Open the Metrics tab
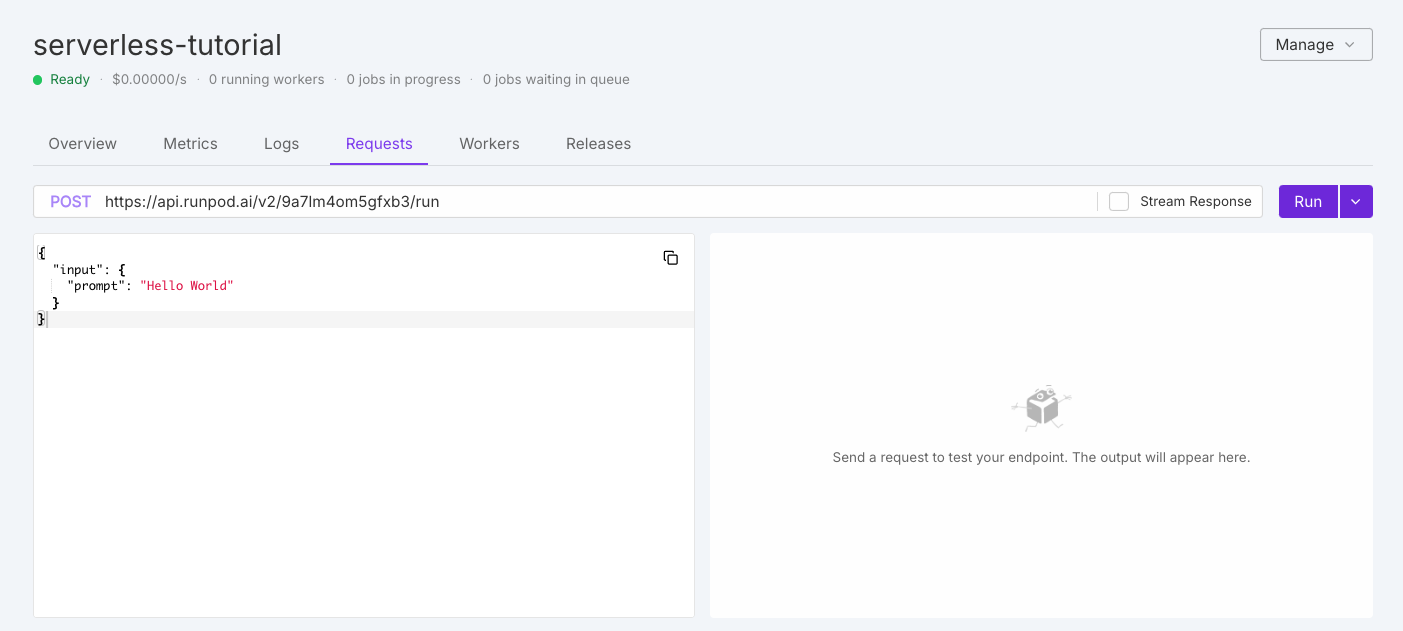The image size is (1403, 631). 190,144
